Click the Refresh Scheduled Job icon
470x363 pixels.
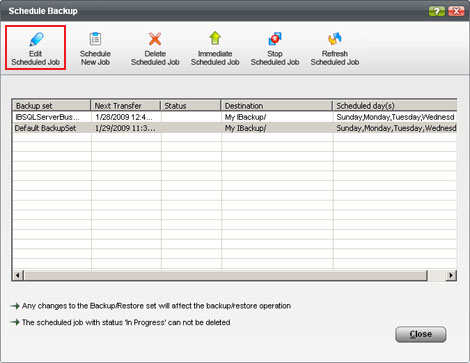(335, 39)
